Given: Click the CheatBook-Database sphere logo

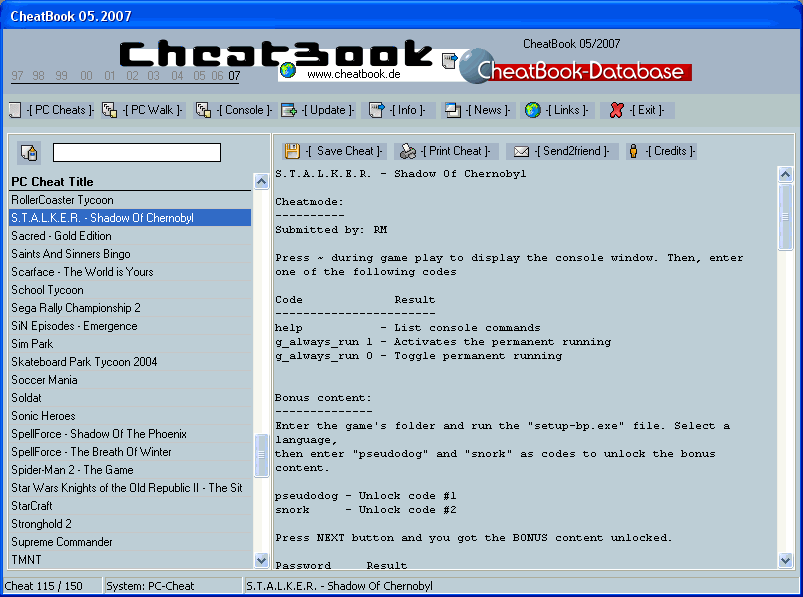Looking at the screenshot, I should pos(476,65).
